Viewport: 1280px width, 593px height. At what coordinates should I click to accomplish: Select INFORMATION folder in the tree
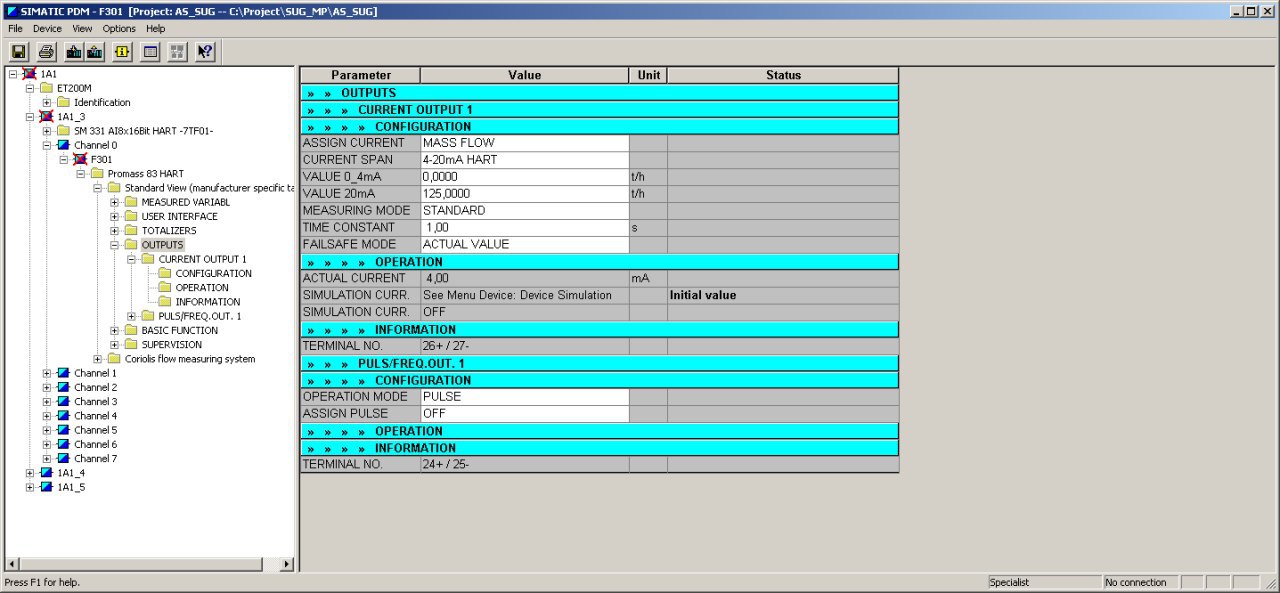pyautogui.click(x=208, y=302)
